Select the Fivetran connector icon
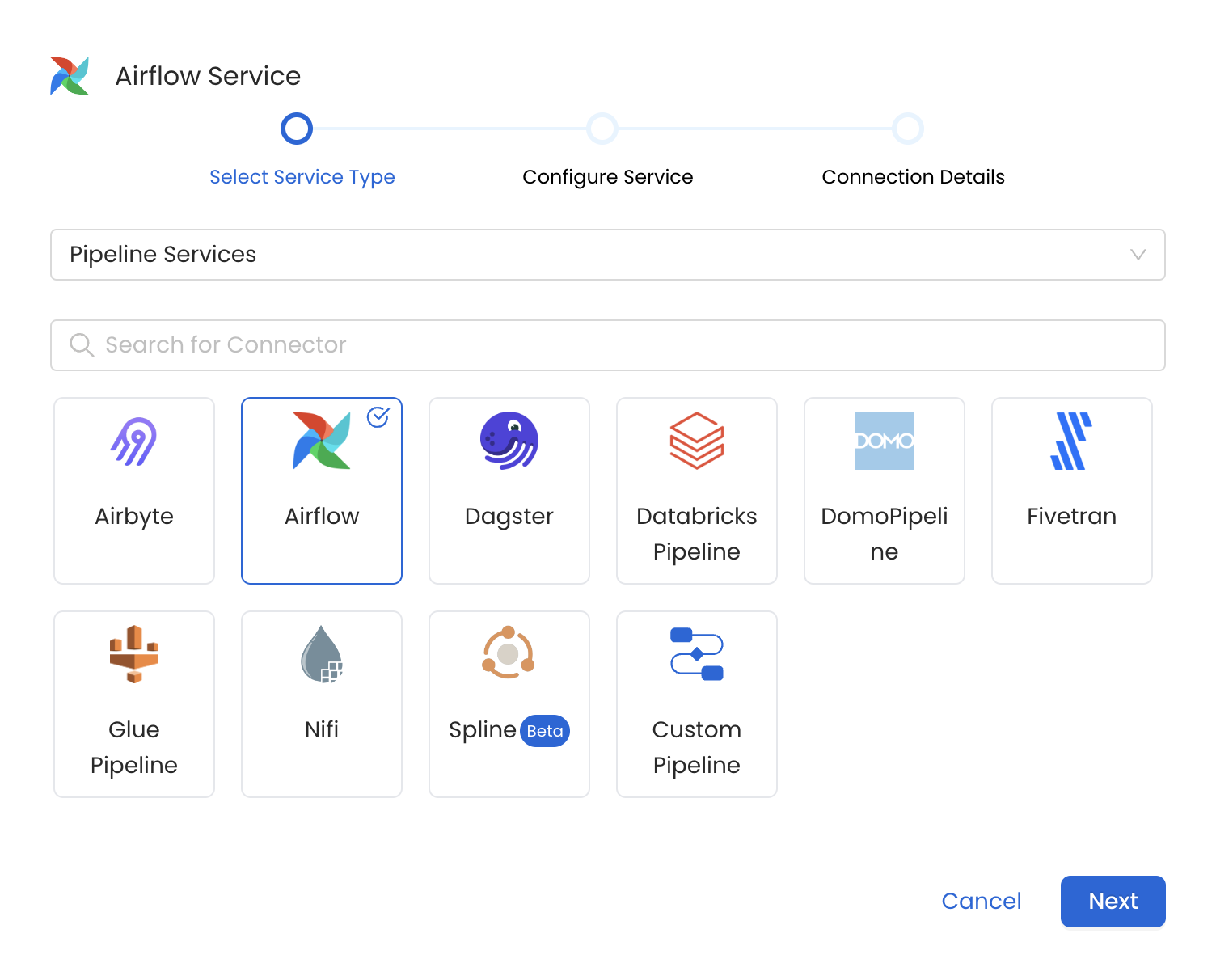Screen dimensions: 1216x980 point(1071,441)
